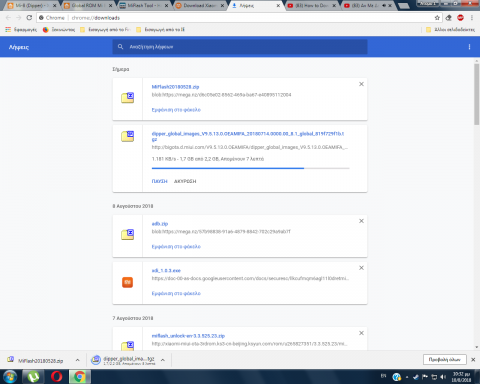The height and width of the screenshot is (384, 480).
Task: Remove adb.zip from the downloads list
Action: click(x=361, y=221)
